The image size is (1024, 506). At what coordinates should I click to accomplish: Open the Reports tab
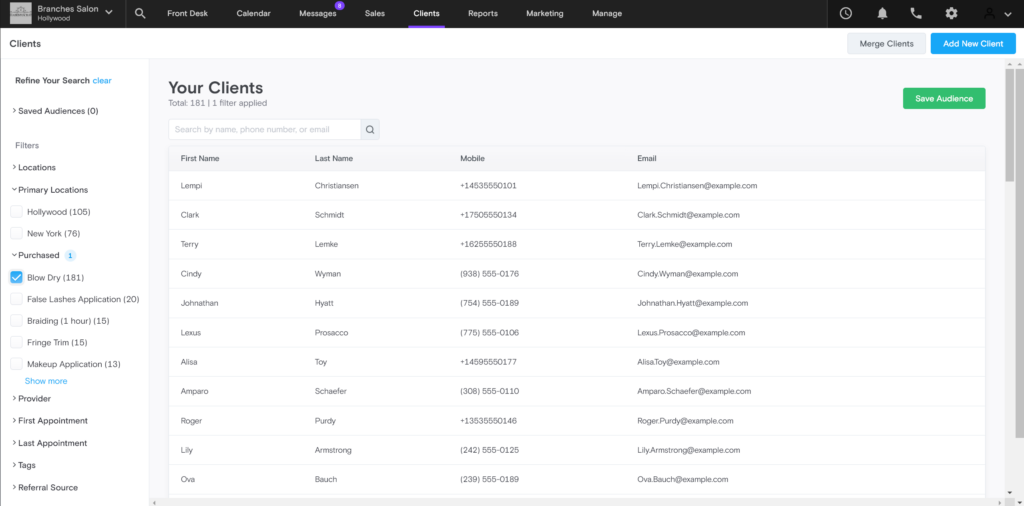(x=483, y=14)
